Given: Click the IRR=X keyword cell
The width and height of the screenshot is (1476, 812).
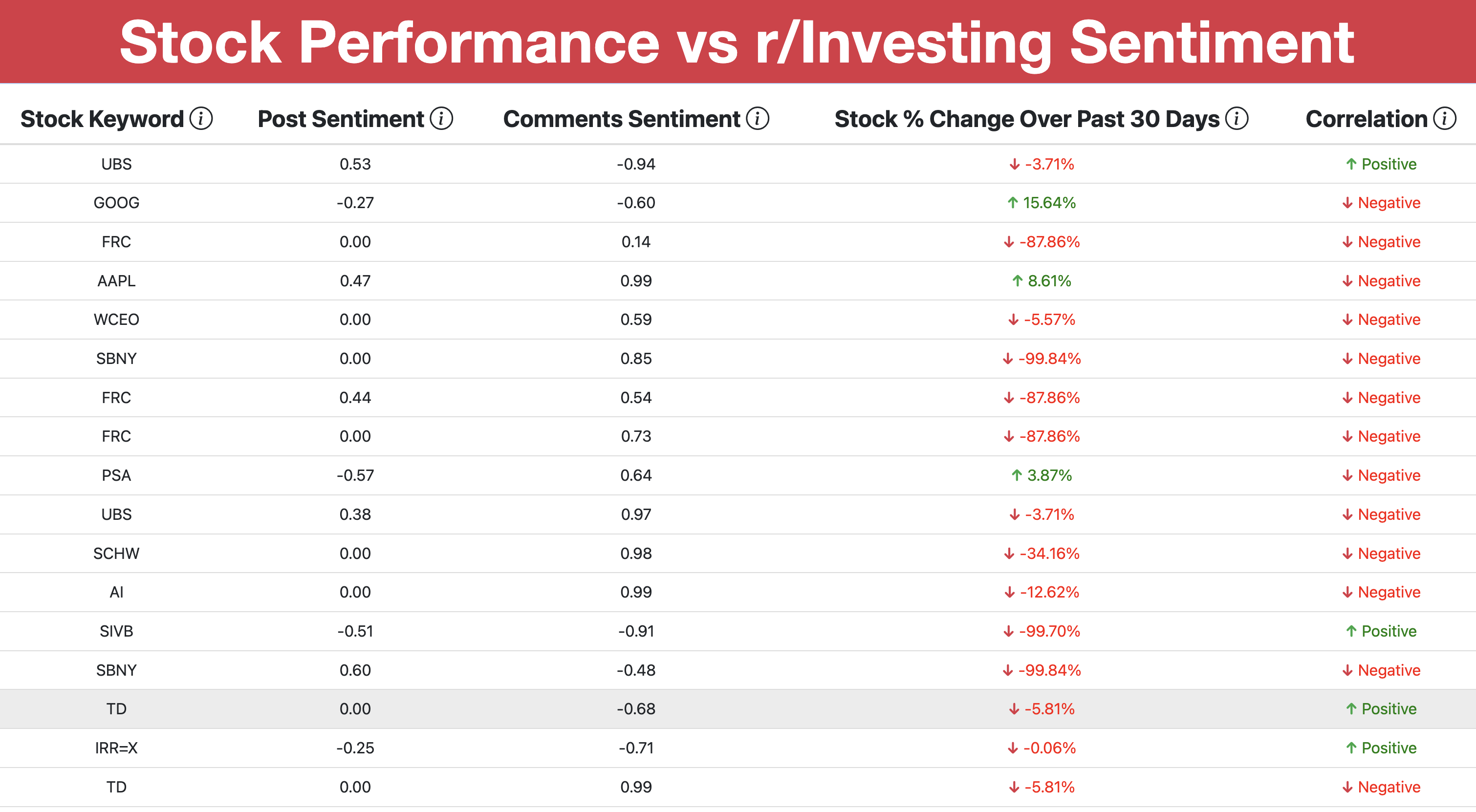Looking at the screenshot, I should (116, 748).
